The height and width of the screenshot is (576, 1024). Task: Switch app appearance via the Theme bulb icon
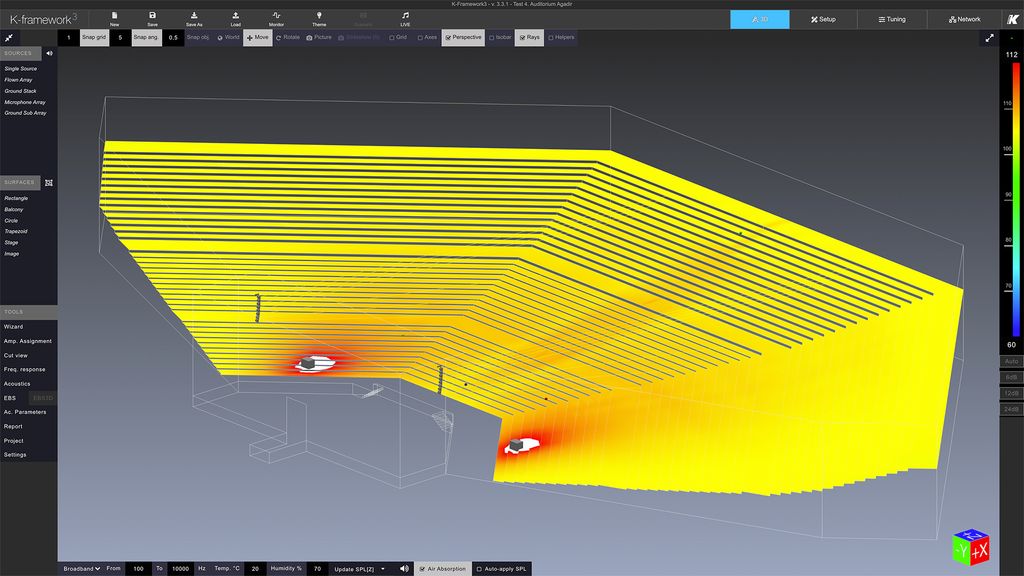point(318,16)
